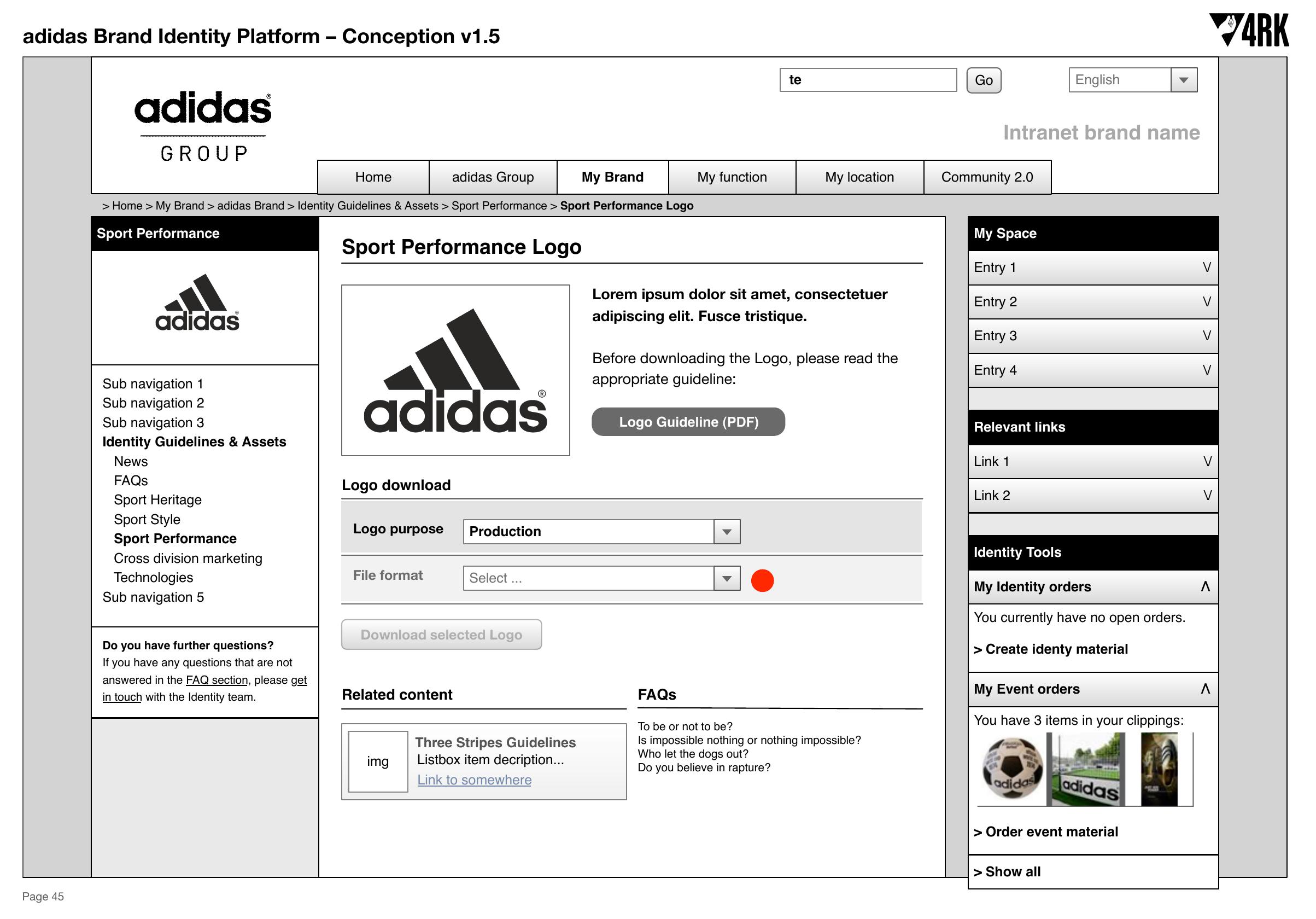Image resolution: width=1316 pixels, height=919 pixels.
Task: Open the "Link to somewhere" link
Action: coord(475,780)
